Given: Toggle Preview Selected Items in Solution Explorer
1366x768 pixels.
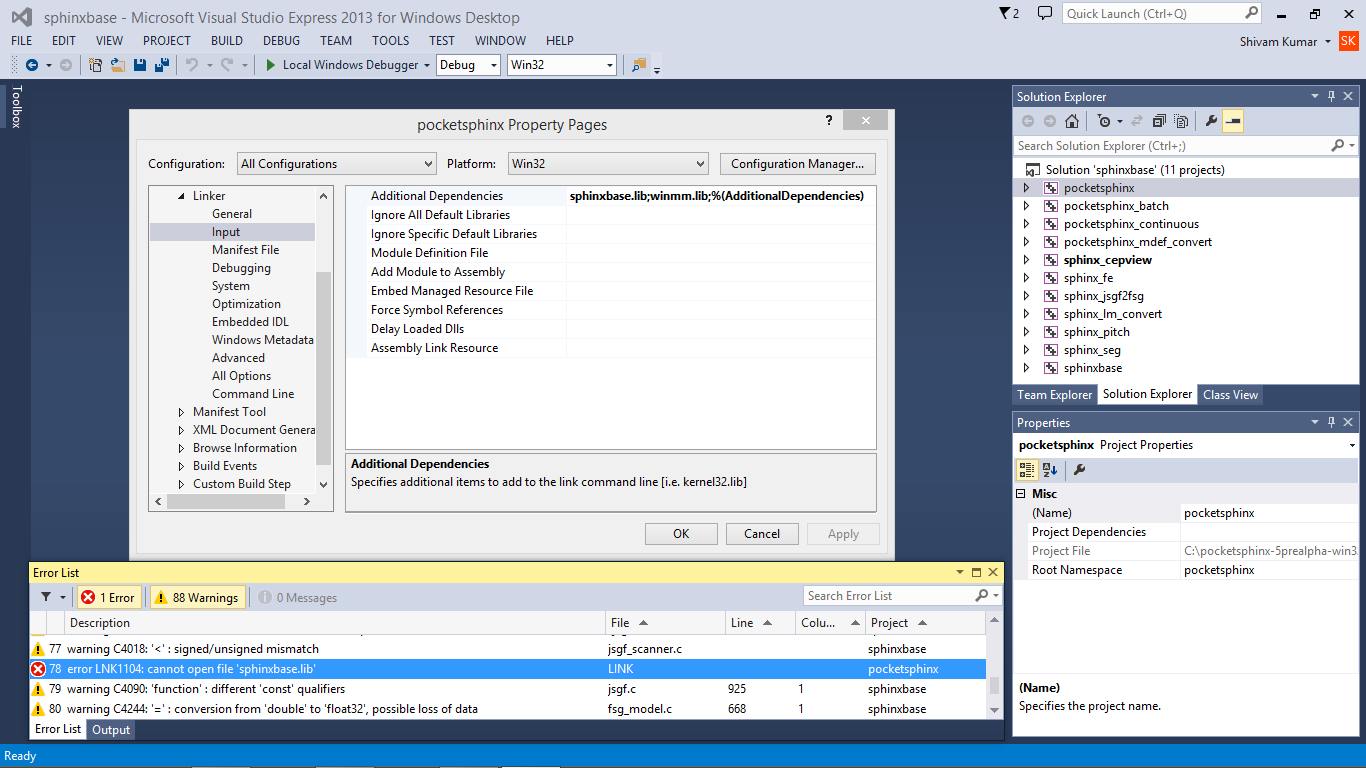Looking at the screenshot, I should [1233, 121].
